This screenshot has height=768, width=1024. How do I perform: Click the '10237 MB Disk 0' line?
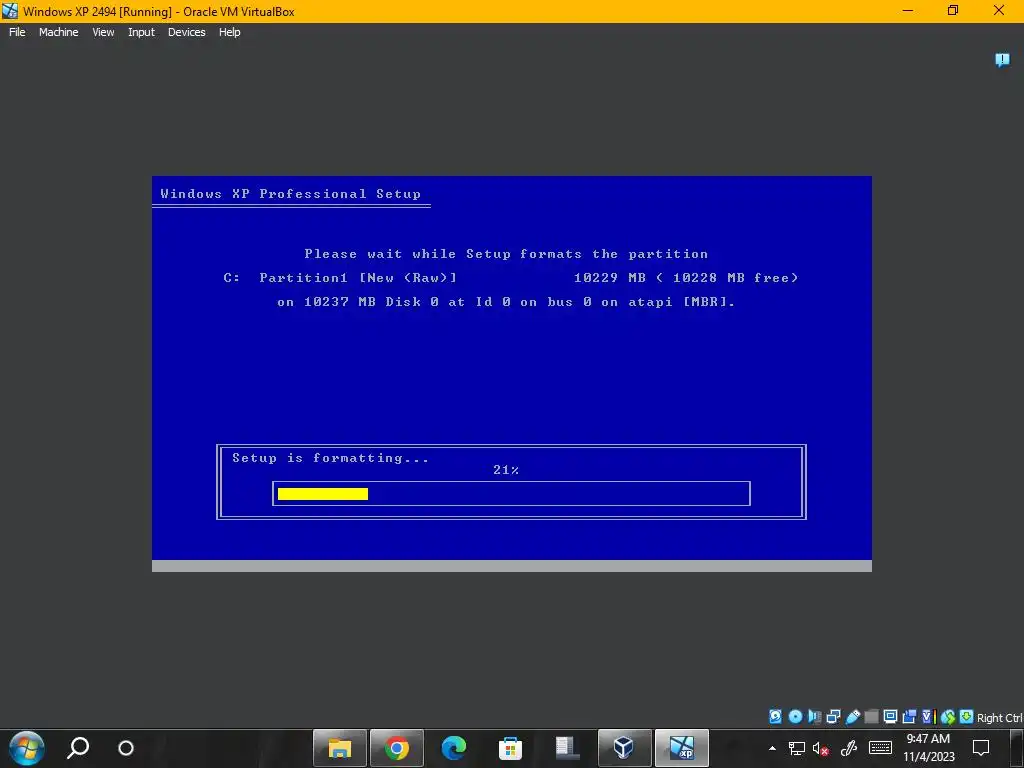click(506, 302)
